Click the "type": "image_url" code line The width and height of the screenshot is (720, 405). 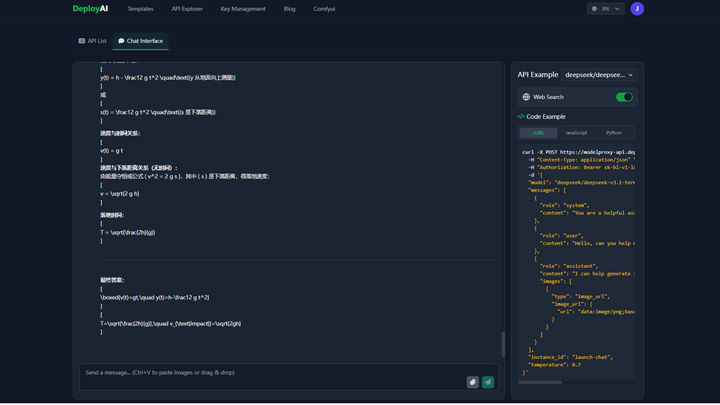pos(580,296)
